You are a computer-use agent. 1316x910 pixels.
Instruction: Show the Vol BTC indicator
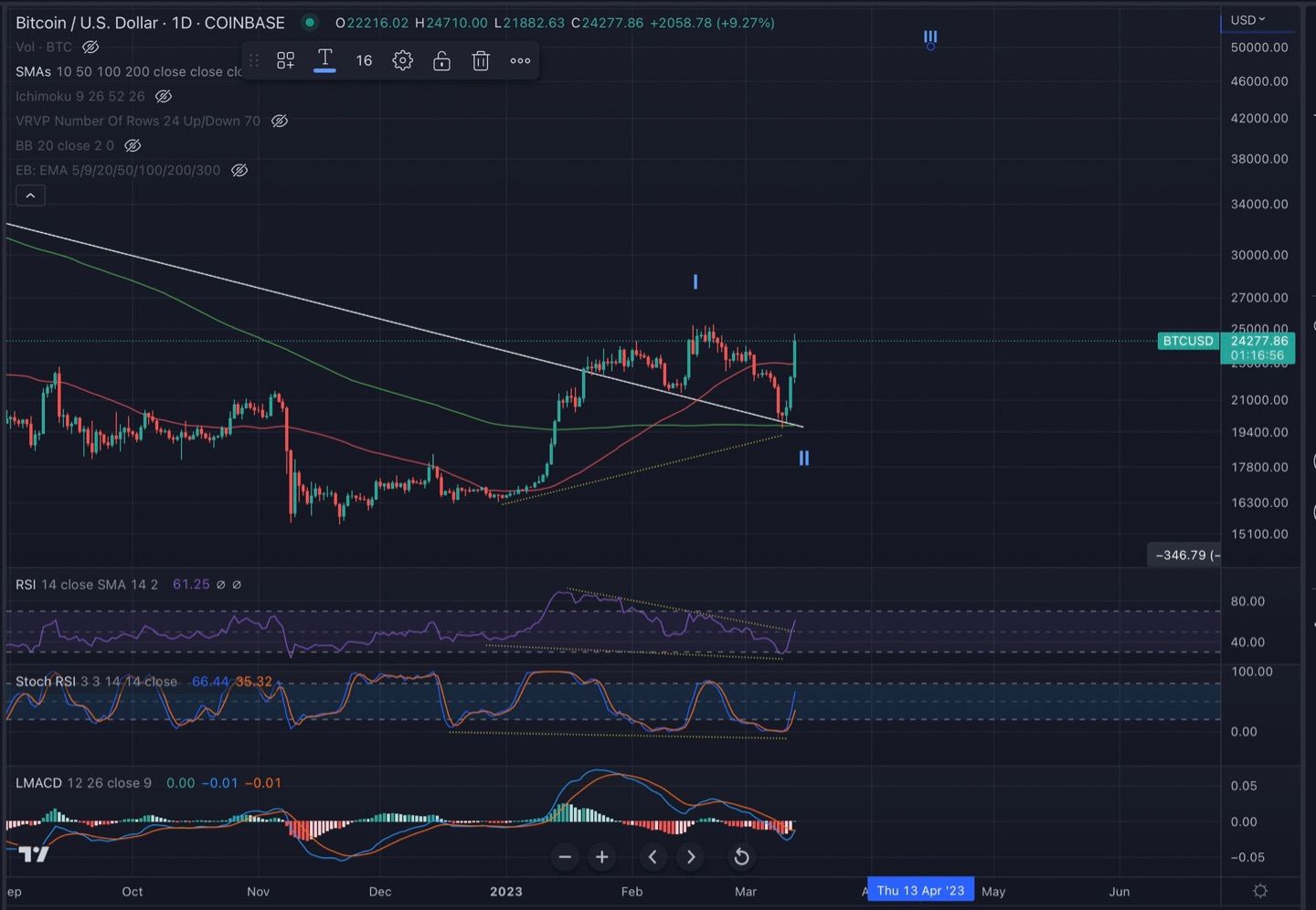click(90, 47)
